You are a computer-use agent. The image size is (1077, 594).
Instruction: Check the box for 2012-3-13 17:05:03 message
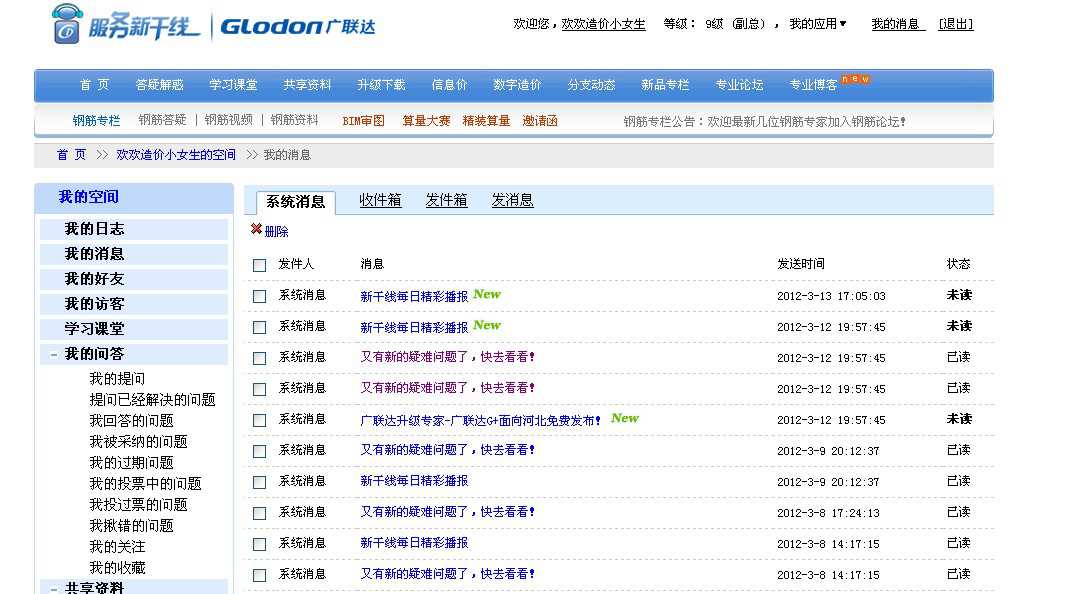click(x=260, y=297)
